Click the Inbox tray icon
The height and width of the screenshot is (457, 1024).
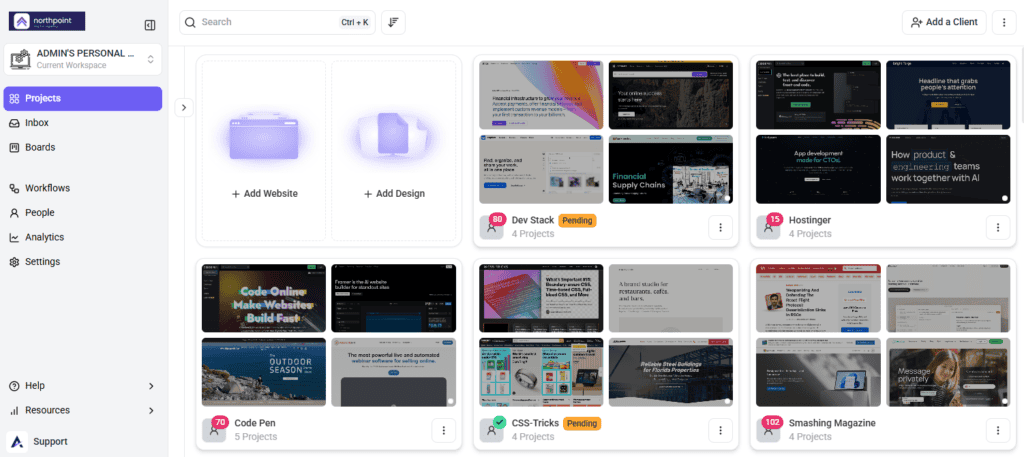click(14, 123)
